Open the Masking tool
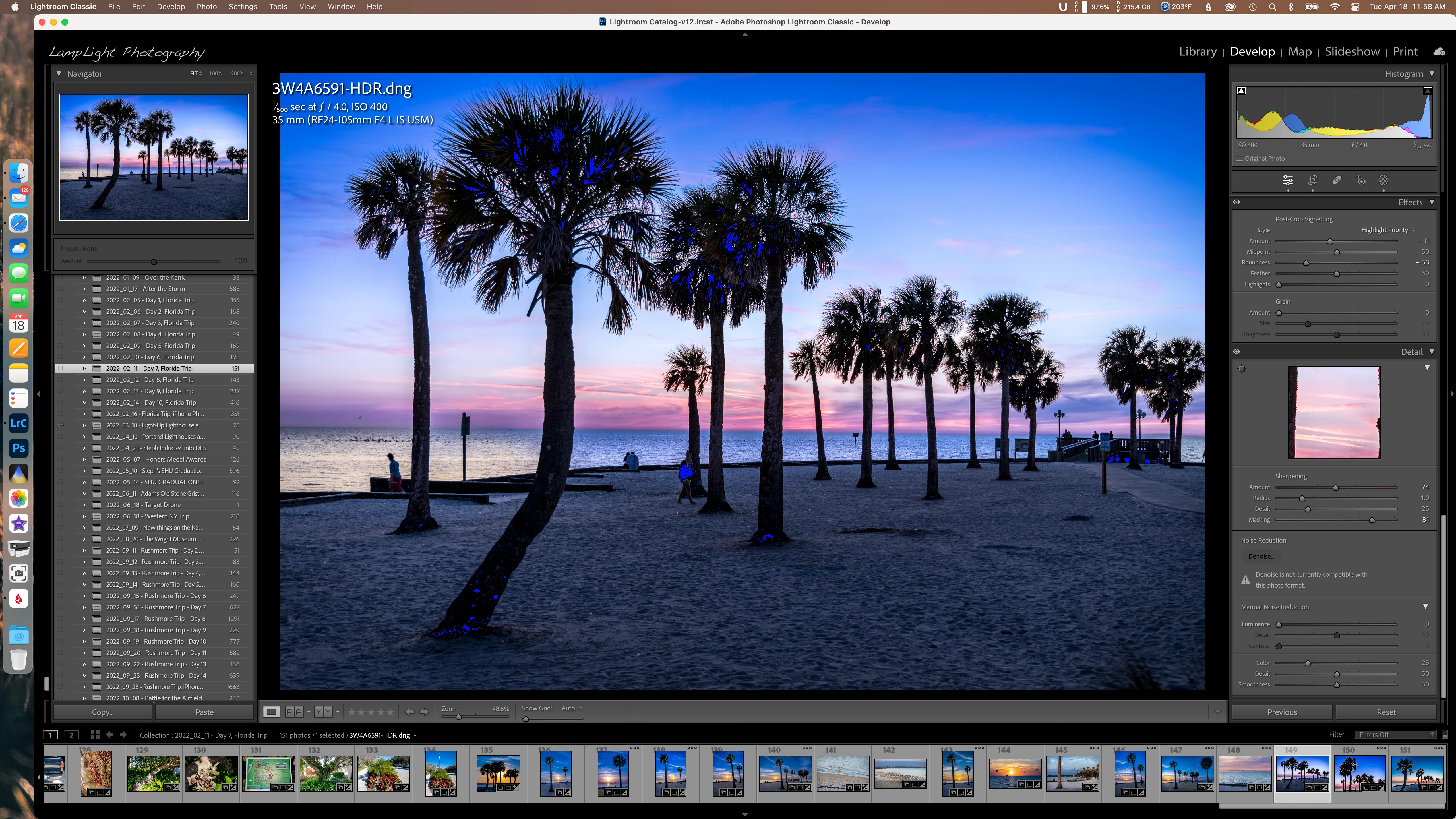Screen dimensions: 1456x819 click(1383, 180)
